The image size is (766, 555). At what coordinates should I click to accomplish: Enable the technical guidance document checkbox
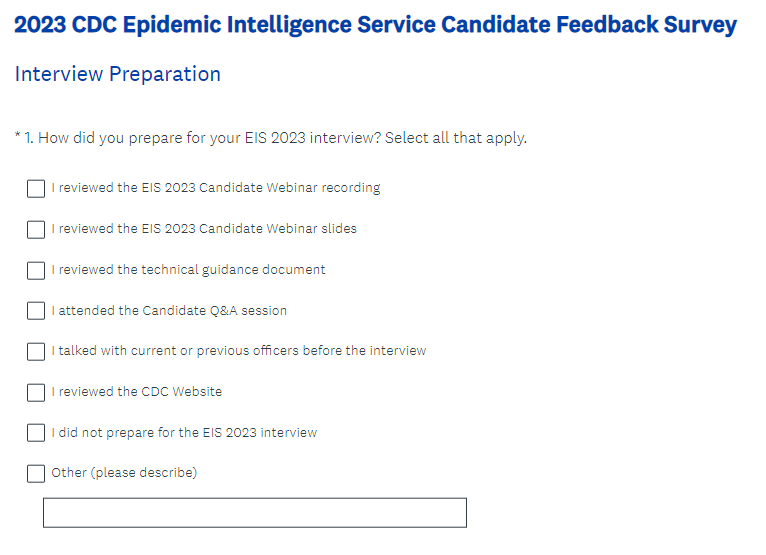coord(36,270)
